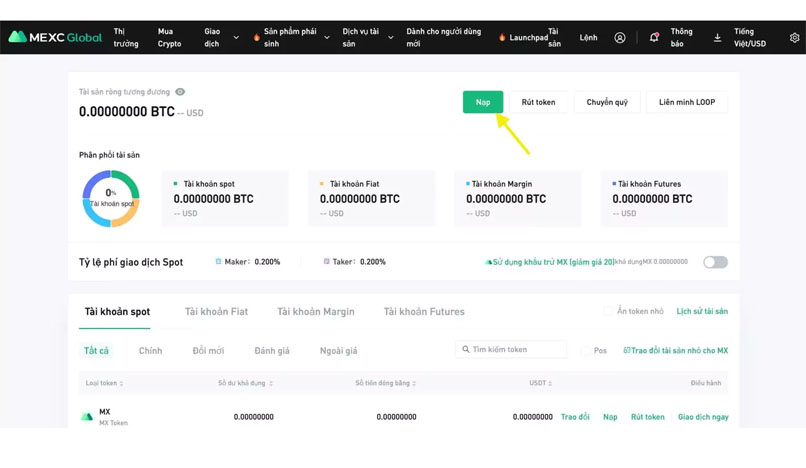Click the MX token logo icon
806x468 pixels.
point(87,417)
